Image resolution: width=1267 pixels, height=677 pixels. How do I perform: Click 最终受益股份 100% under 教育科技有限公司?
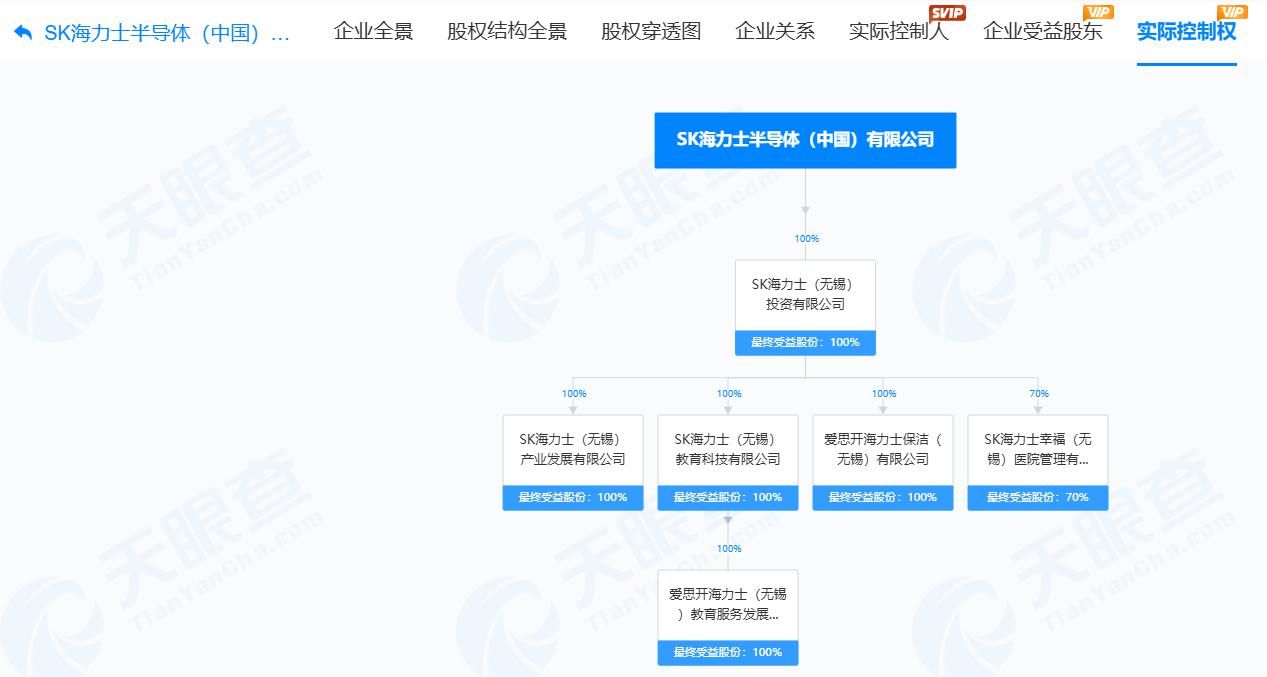click(728, 498)
